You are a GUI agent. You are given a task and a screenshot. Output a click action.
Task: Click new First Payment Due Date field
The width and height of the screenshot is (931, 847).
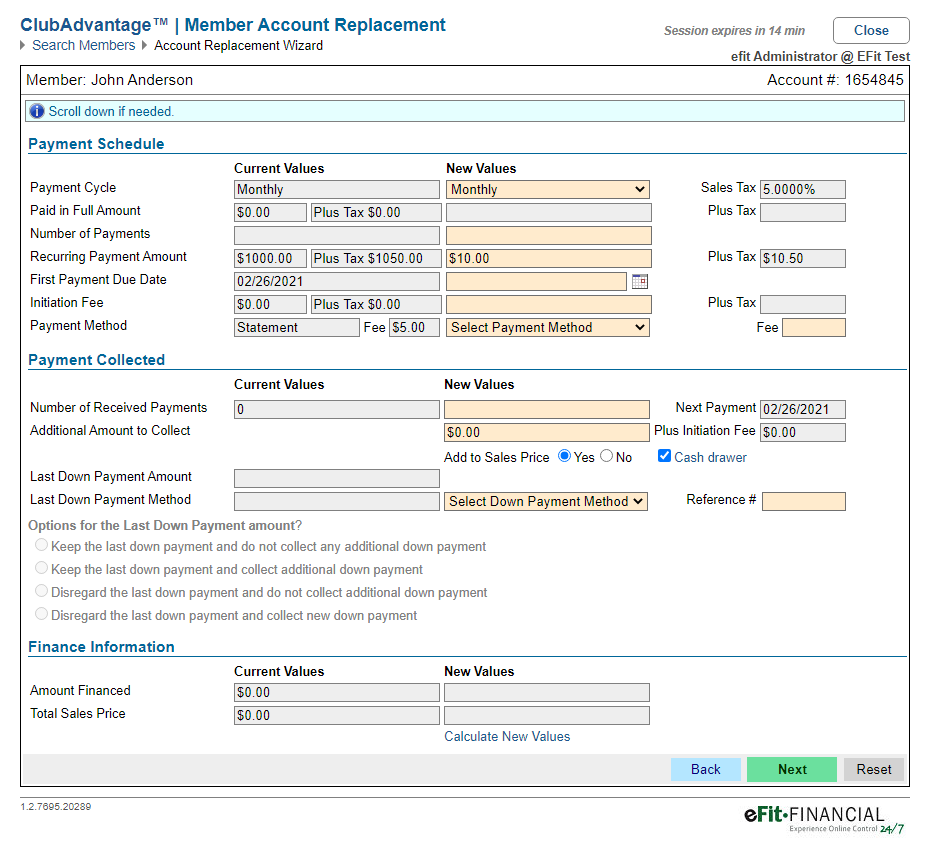536,281
